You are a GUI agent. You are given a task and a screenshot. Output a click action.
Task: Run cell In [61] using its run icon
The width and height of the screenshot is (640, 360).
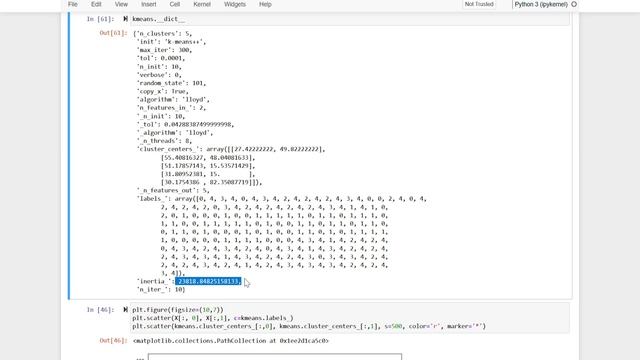click(x=125, y=19)
